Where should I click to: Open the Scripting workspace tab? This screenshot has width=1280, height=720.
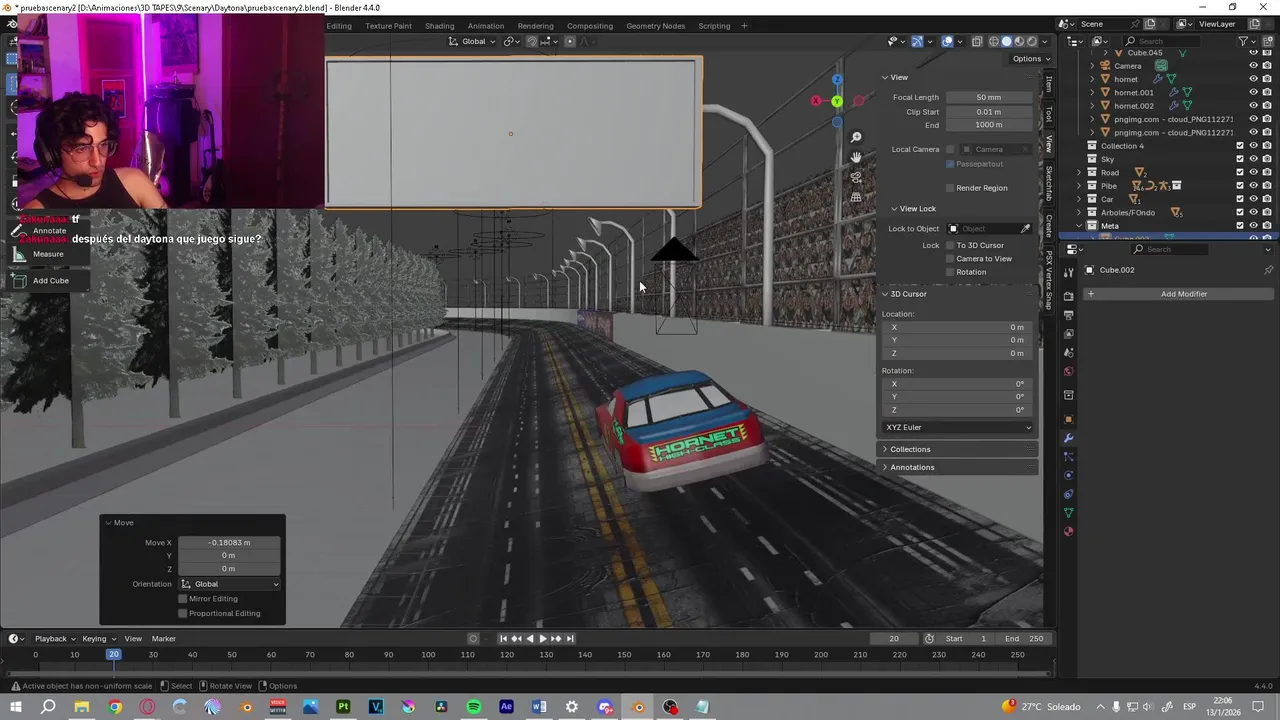714,26
